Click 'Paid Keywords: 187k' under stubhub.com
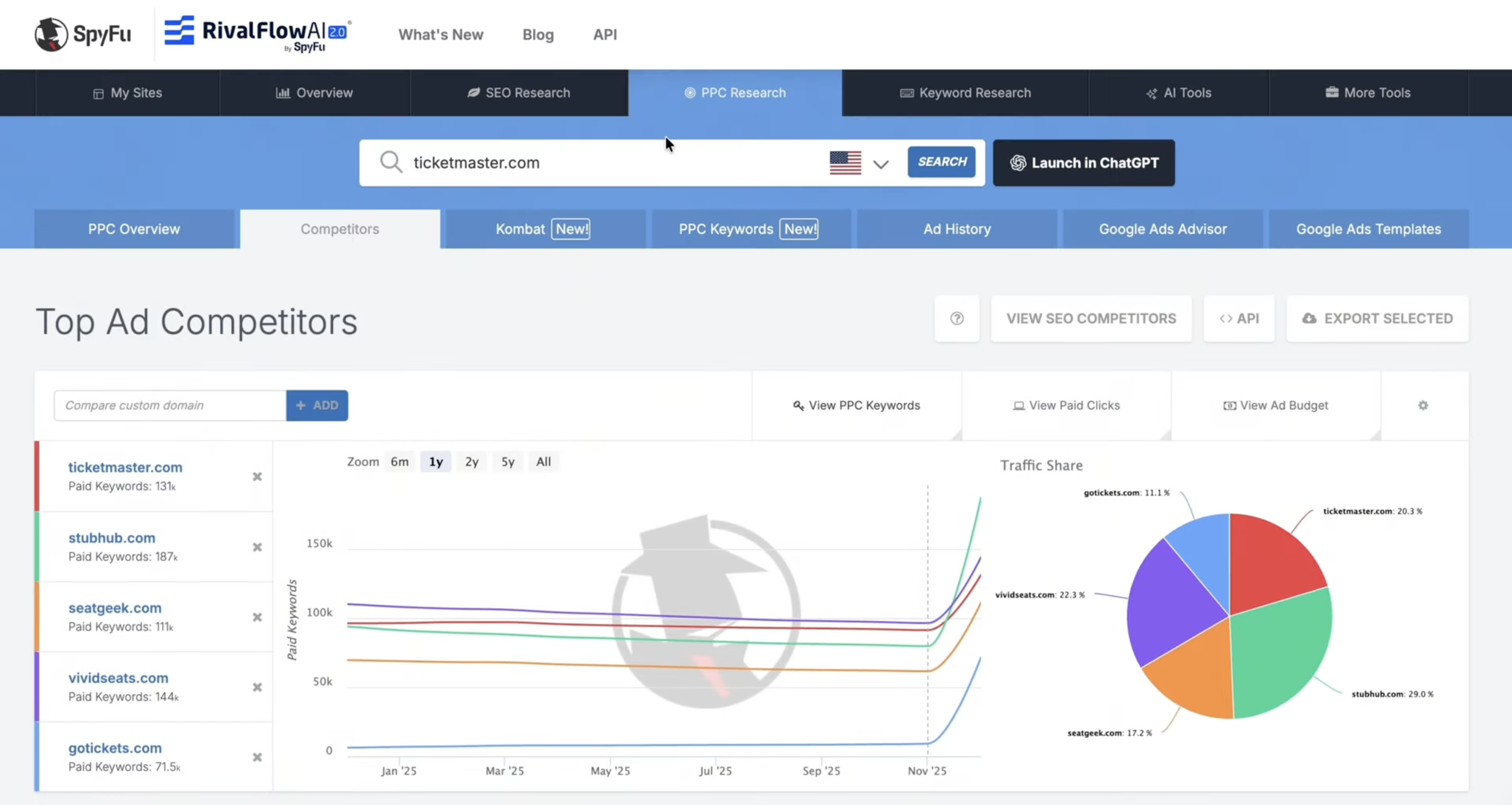 pos(123,556)
